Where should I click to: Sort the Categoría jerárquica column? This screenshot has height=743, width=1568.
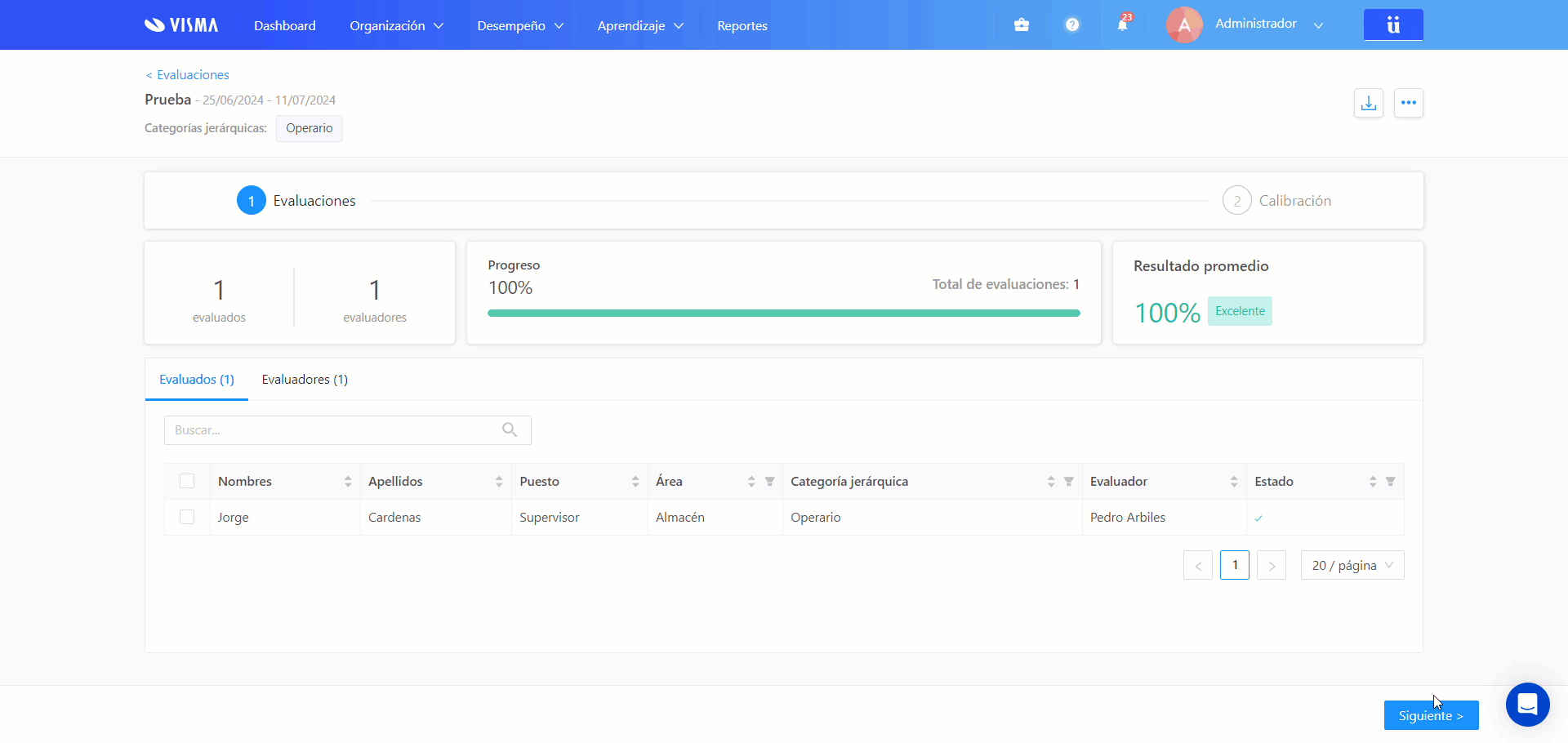(1051, 482)
